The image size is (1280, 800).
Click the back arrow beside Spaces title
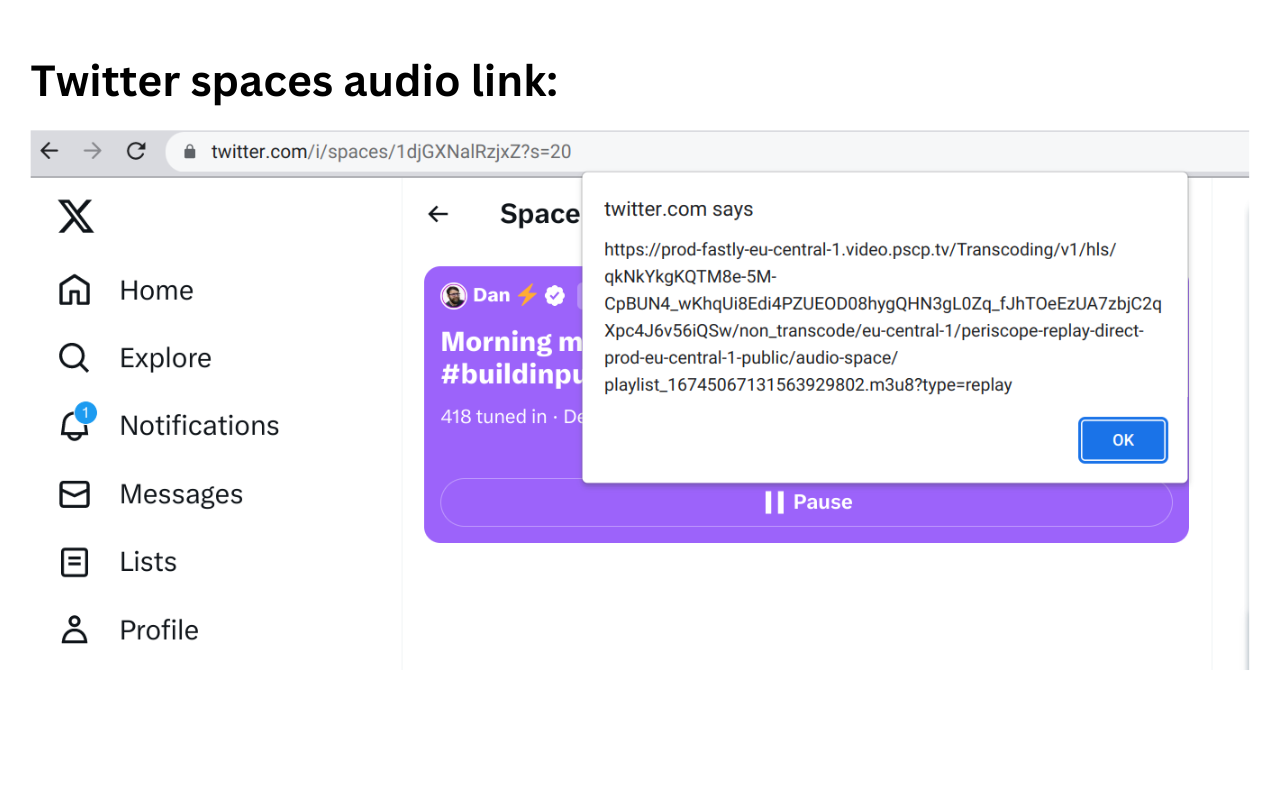pyautogui.click(x=438, y=214)
